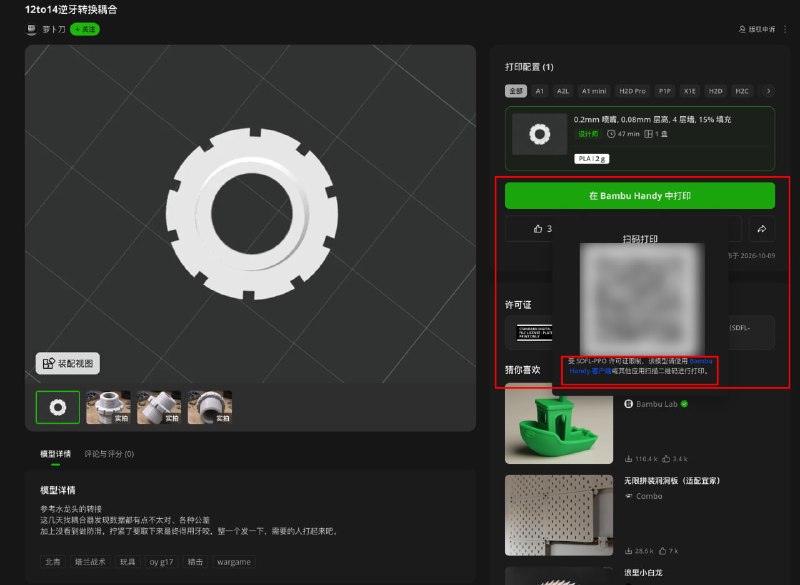Open the pegboard model thumbnail
Image resolution: width=800 pixels, height=585 pixels.
click(559, 515)
